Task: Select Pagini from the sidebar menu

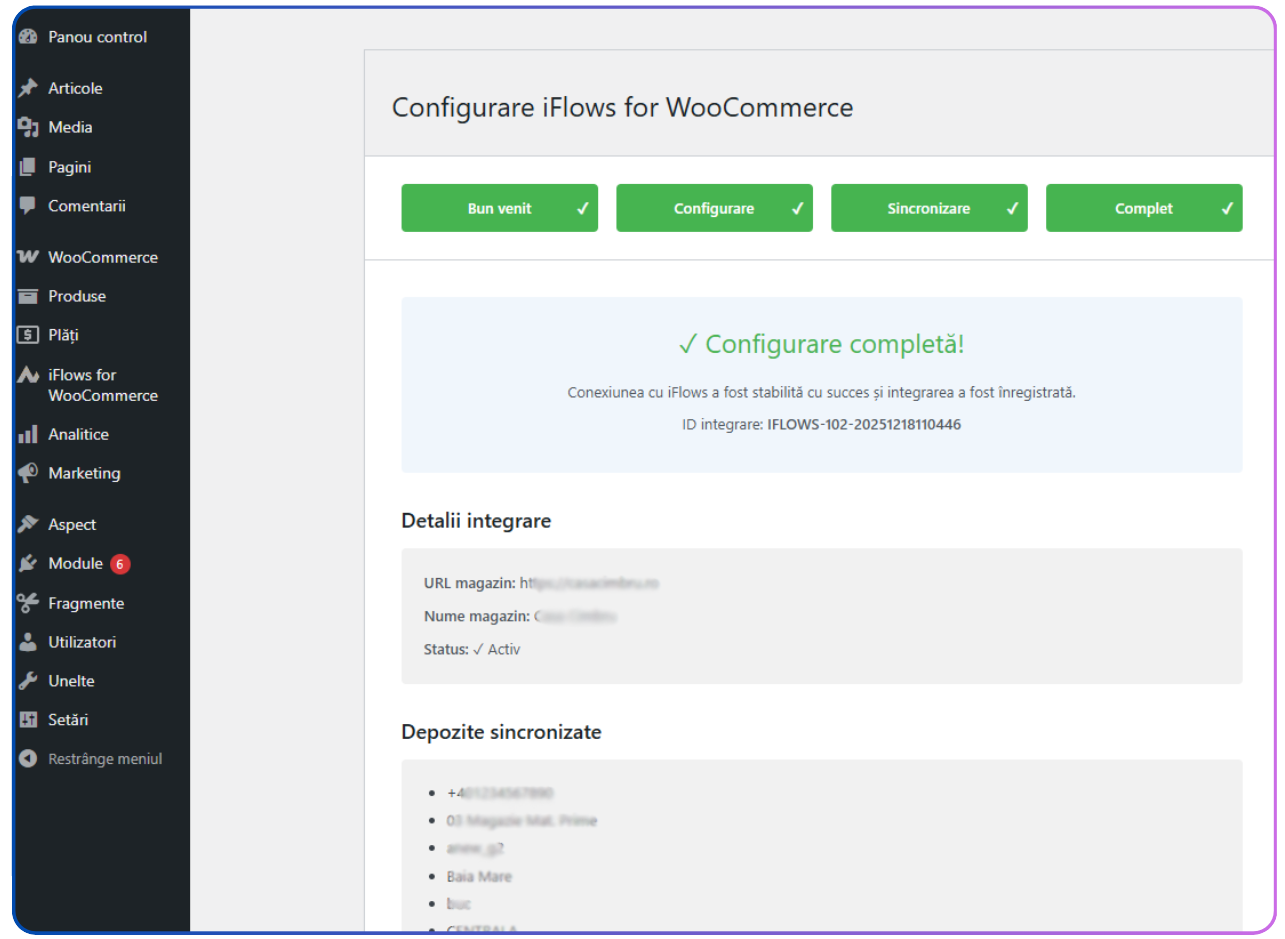Action: pyautogui.click(x=65, y=166)
